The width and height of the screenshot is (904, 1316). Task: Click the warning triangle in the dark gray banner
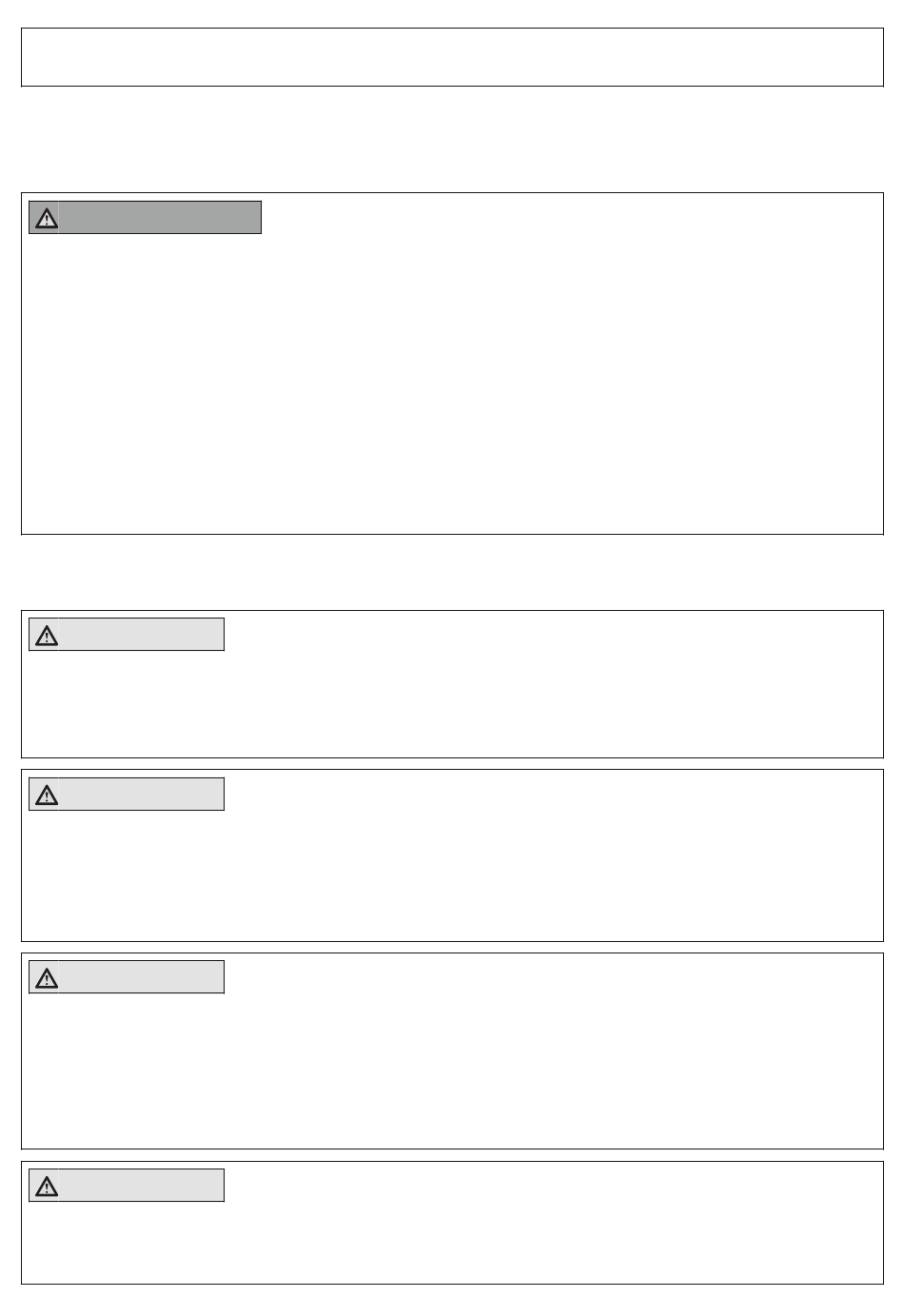(x=46, y=218)
